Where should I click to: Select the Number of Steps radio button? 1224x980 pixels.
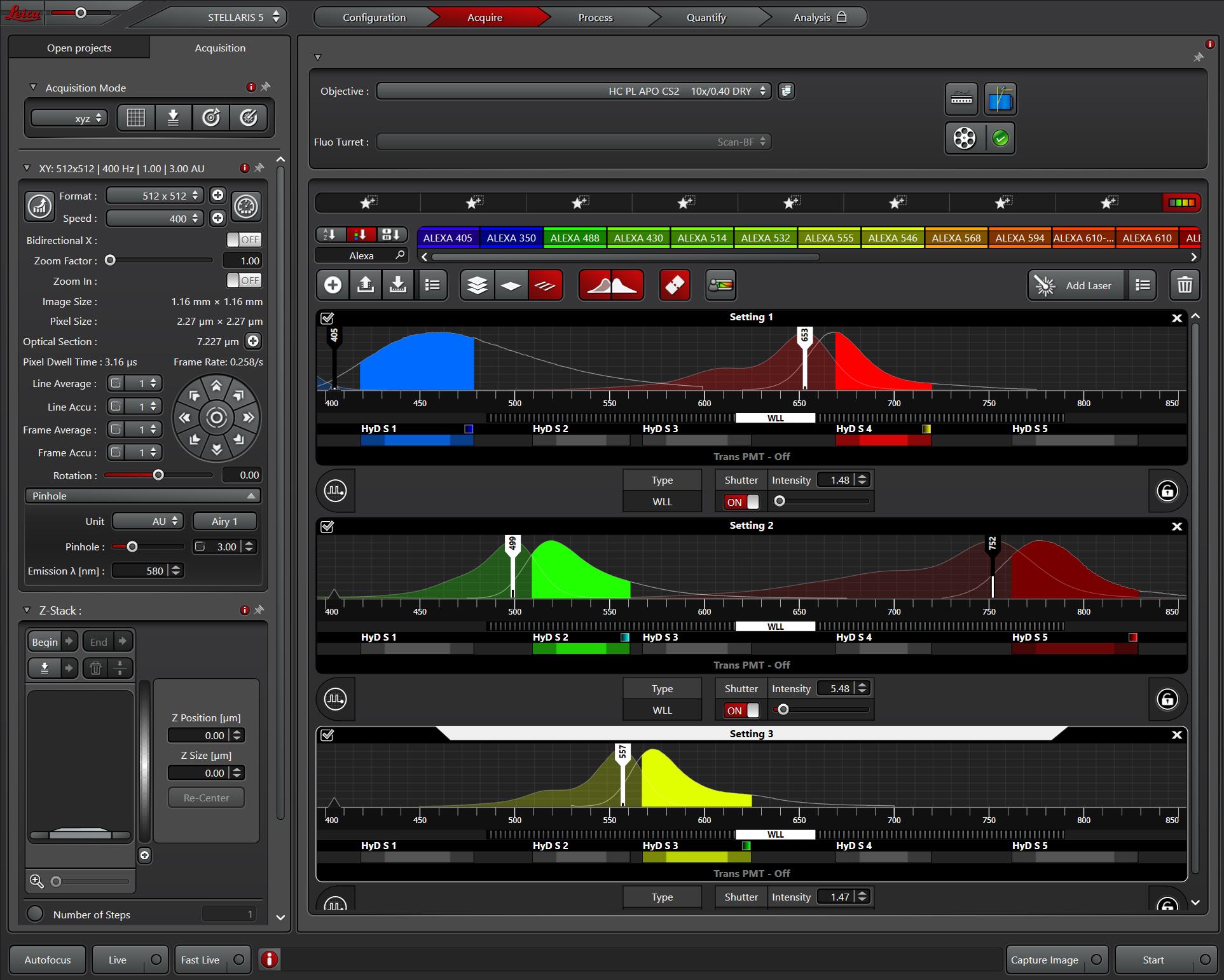pyautogui.click(x=35, y=914)
